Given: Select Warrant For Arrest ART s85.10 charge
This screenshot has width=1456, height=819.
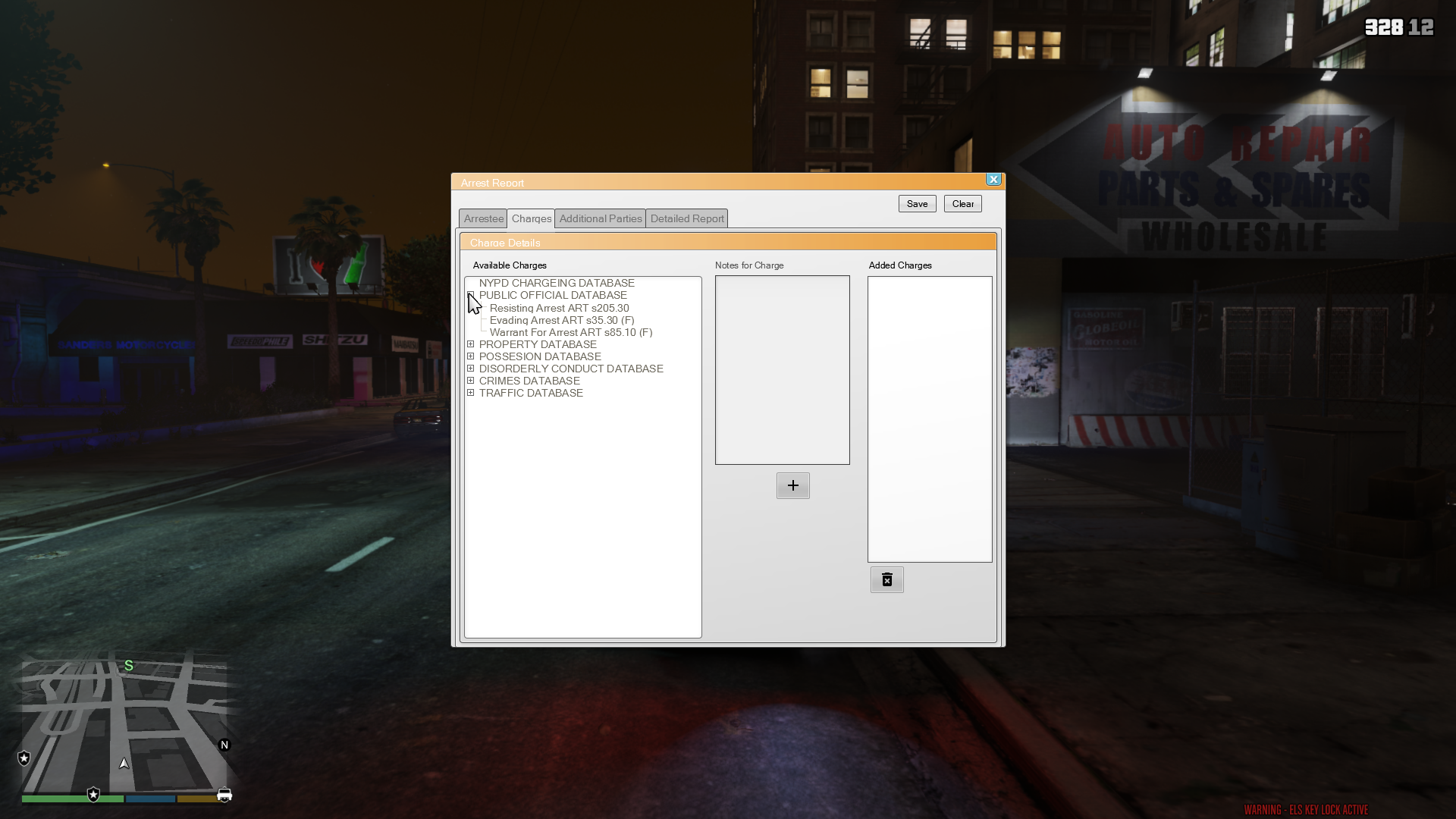Looking at the screenshot, I should (x=570, y=332).
